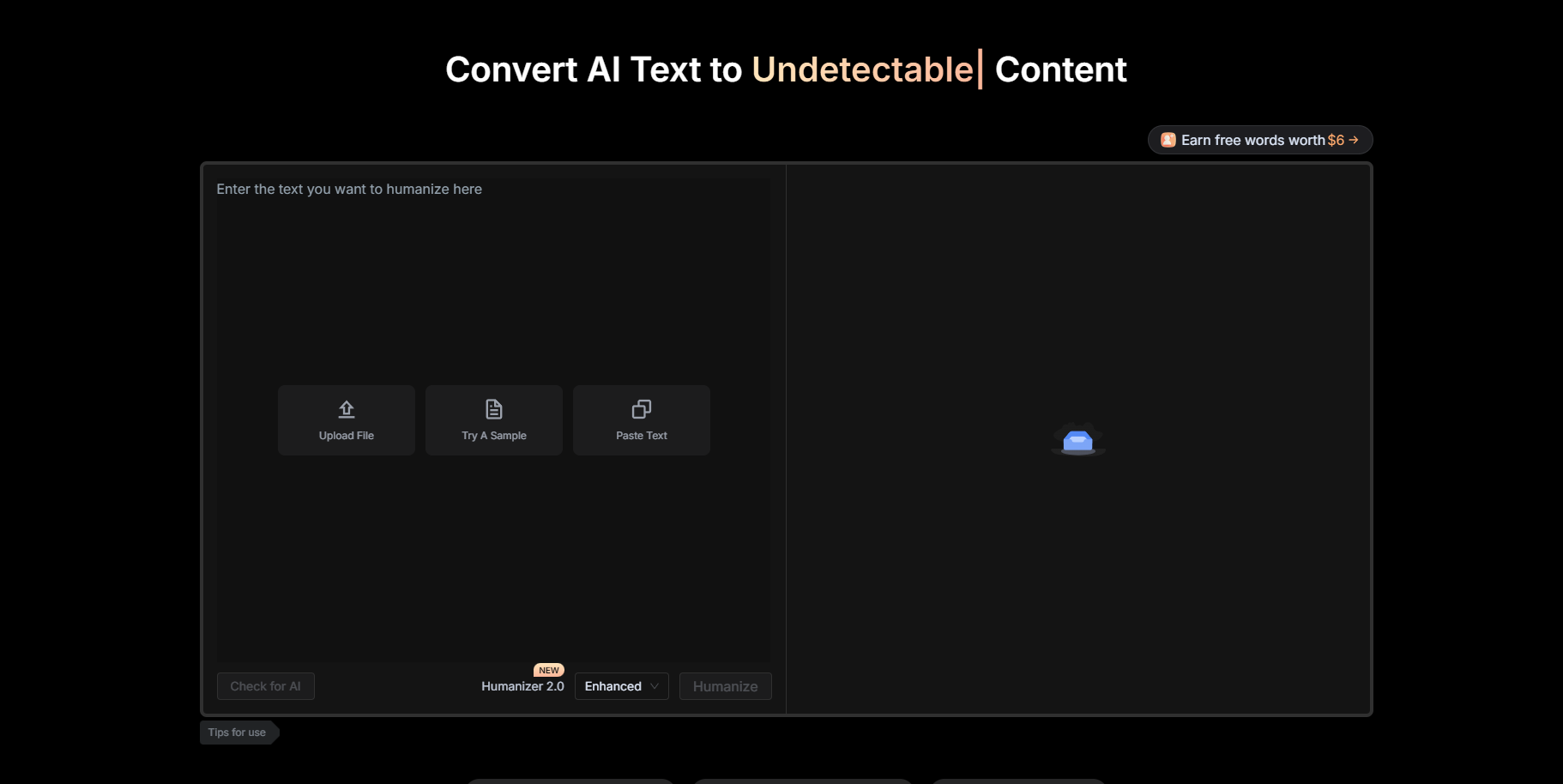Click the Check for AI button
This screenshot has height=784, width=1563.
[x=266, y=686]
